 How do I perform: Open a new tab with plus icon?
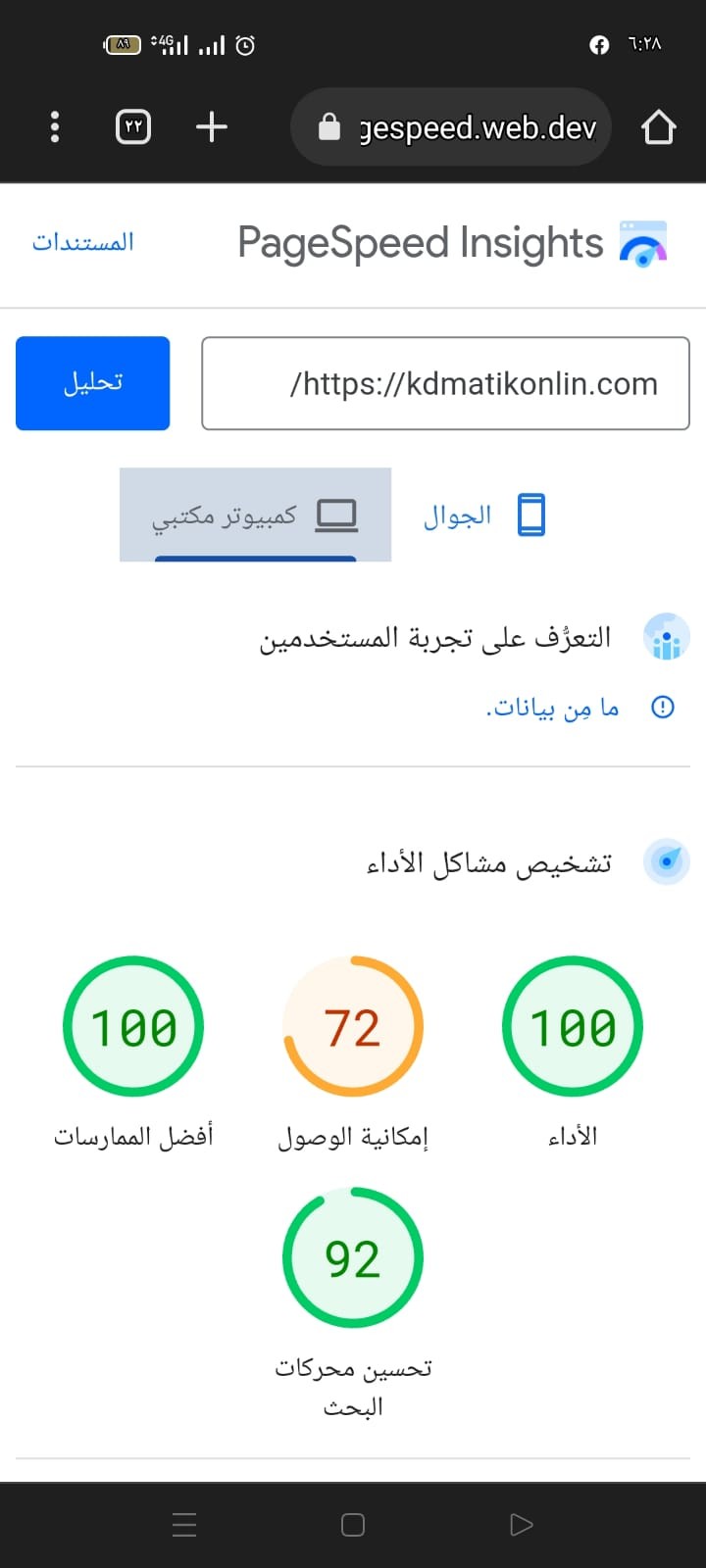[x=212, y=126]
